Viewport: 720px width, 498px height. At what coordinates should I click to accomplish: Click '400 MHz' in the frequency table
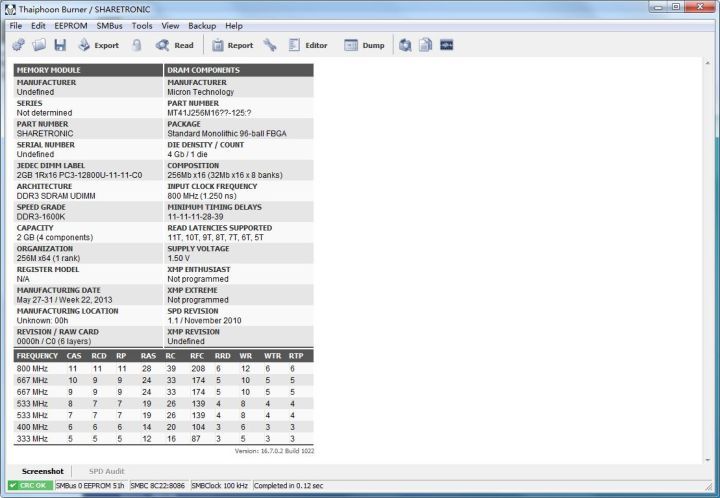[x=32, y=427]
